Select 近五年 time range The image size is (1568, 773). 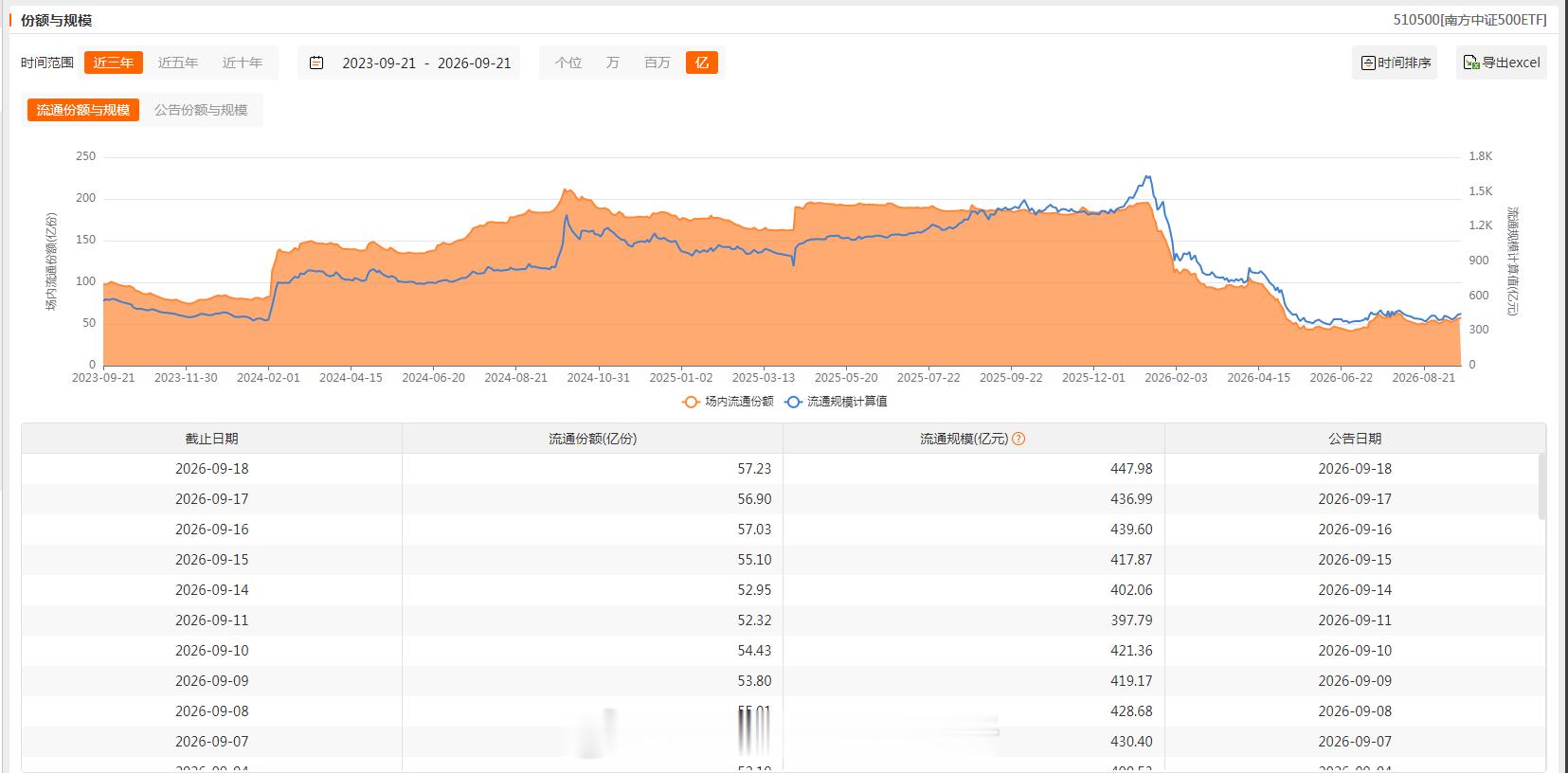click(178, 63)
